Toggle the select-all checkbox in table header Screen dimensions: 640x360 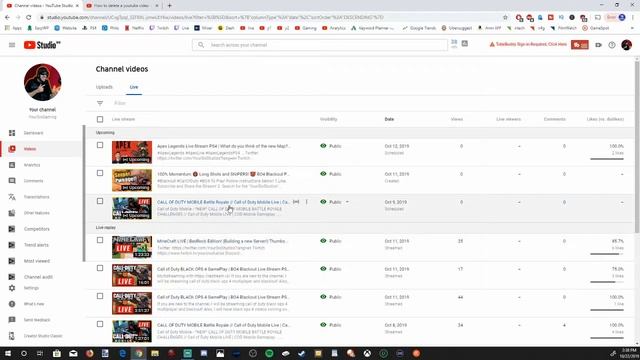coord(100,119)
